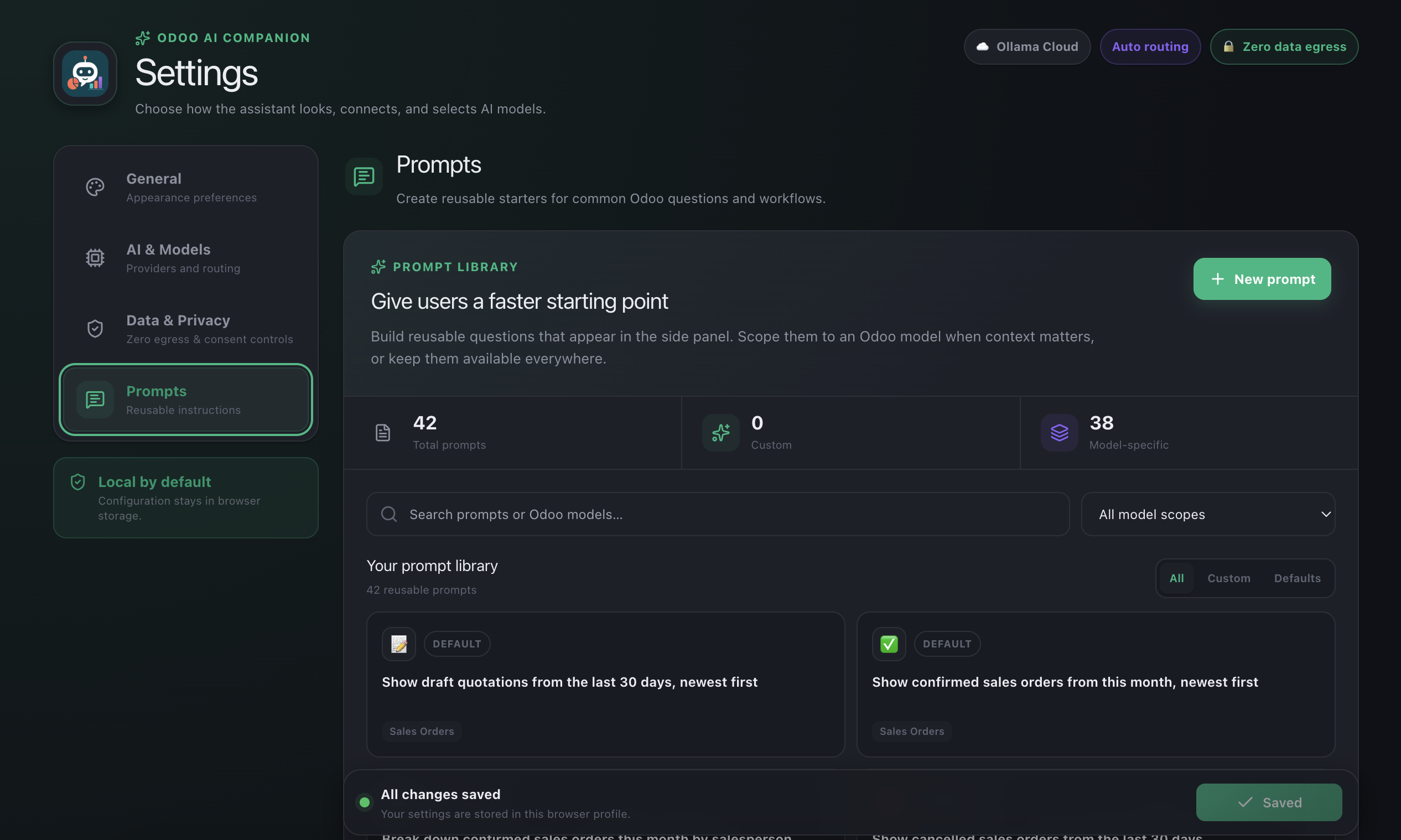
Task: Click the palette icon for General settings
Action: pyautogui.click(x=95, y=187)
